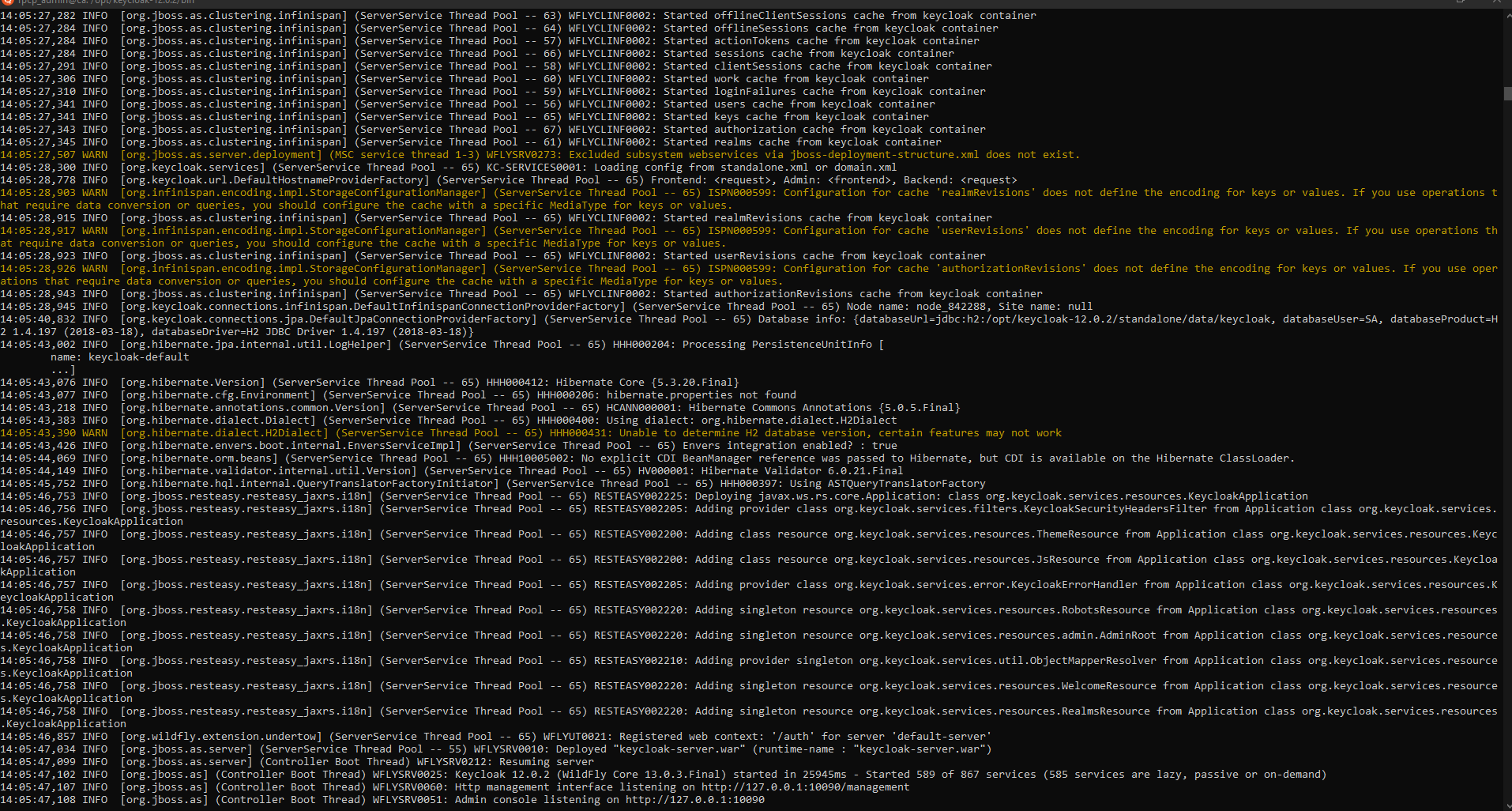
Task: Click warning code 'HHH000431:'
Action: [581, 432]
